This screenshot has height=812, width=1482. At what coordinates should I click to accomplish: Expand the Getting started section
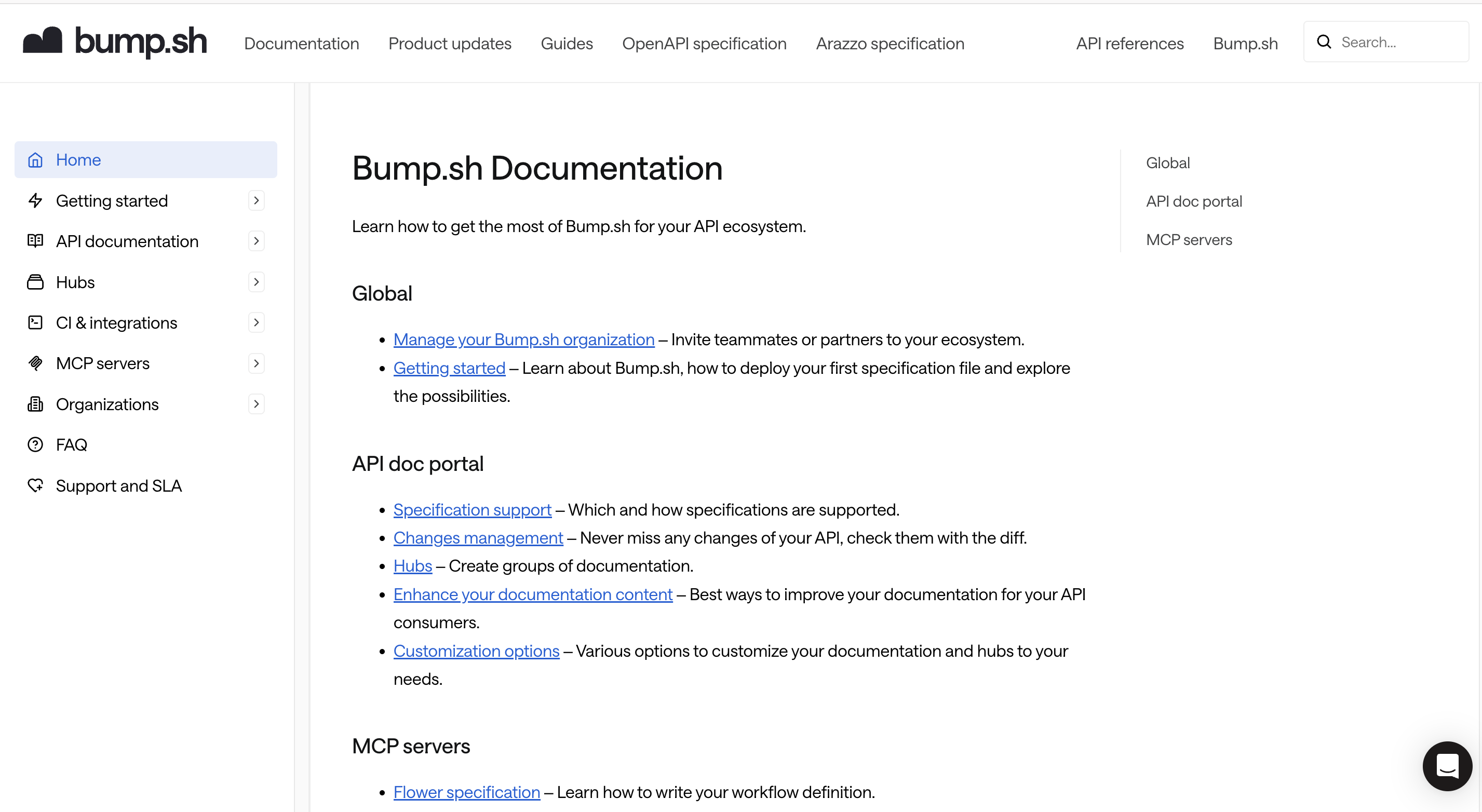pyautogui.click(x=257, y=201)
